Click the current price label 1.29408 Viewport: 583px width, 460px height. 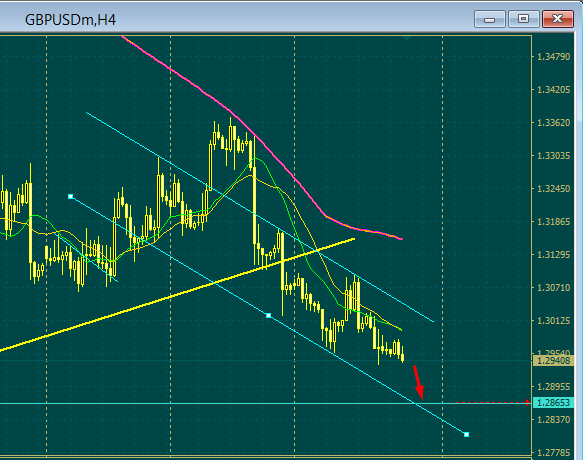(x=554, y=360)
